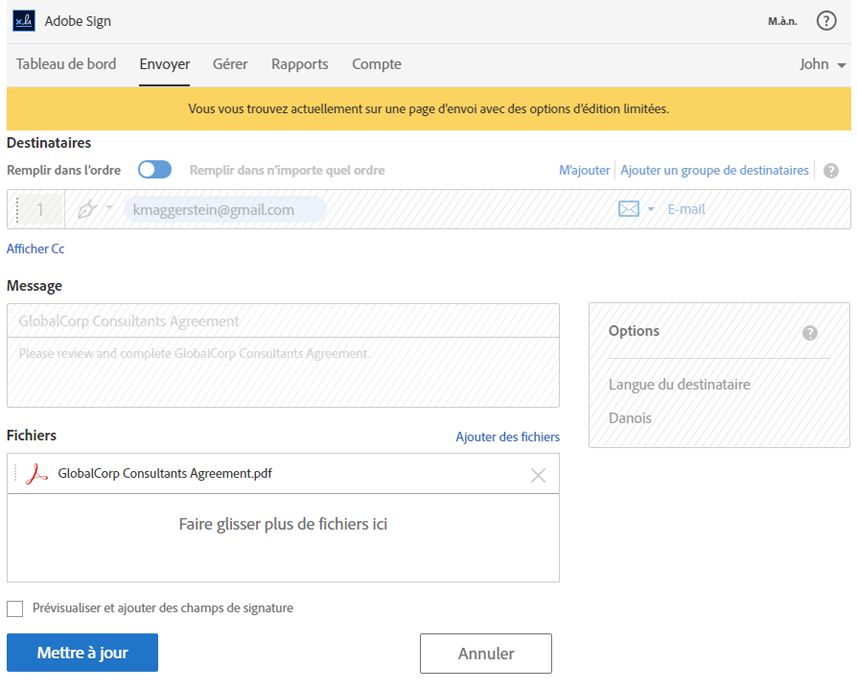This screenshot has width=857, height=690.
Task: Click the E-mail authentication label
Action: point(686,209)
